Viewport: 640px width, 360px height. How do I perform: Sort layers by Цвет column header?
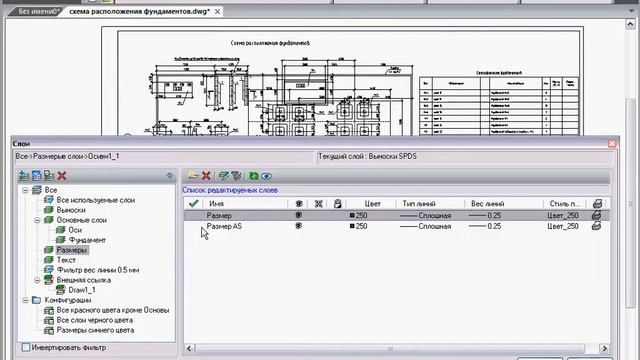372,203
